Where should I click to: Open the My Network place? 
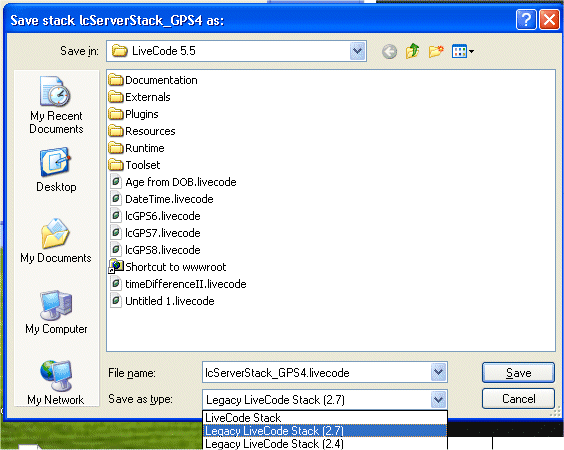tap(56, 382)
